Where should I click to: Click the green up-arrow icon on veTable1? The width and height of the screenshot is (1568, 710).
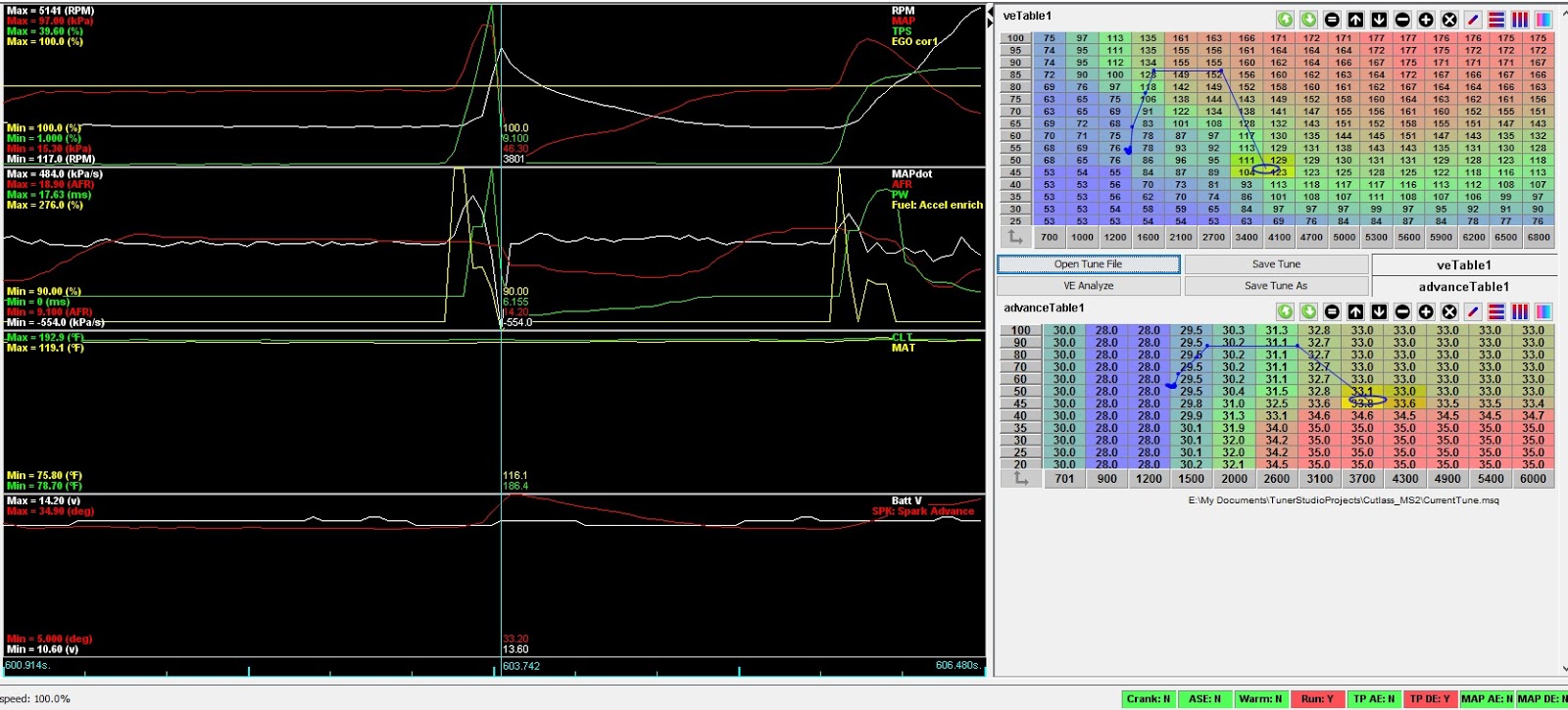(x=1285, y=20)
